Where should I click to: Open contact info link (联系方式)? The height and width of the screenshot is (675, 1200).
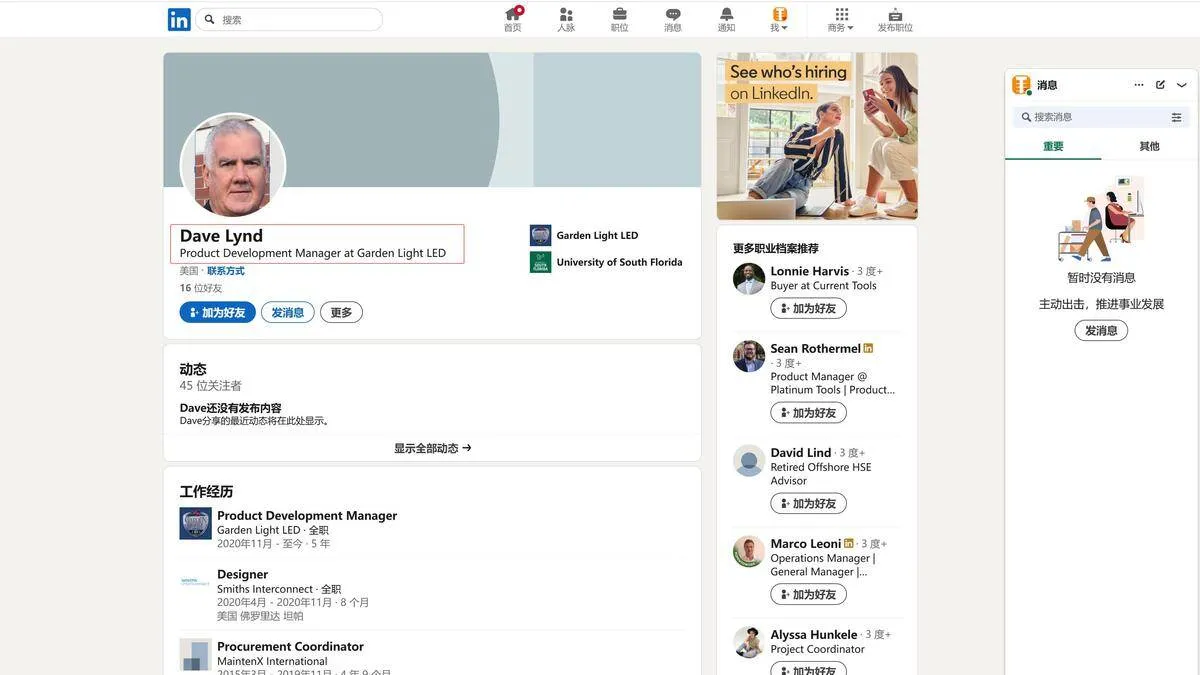coord(225,271)
